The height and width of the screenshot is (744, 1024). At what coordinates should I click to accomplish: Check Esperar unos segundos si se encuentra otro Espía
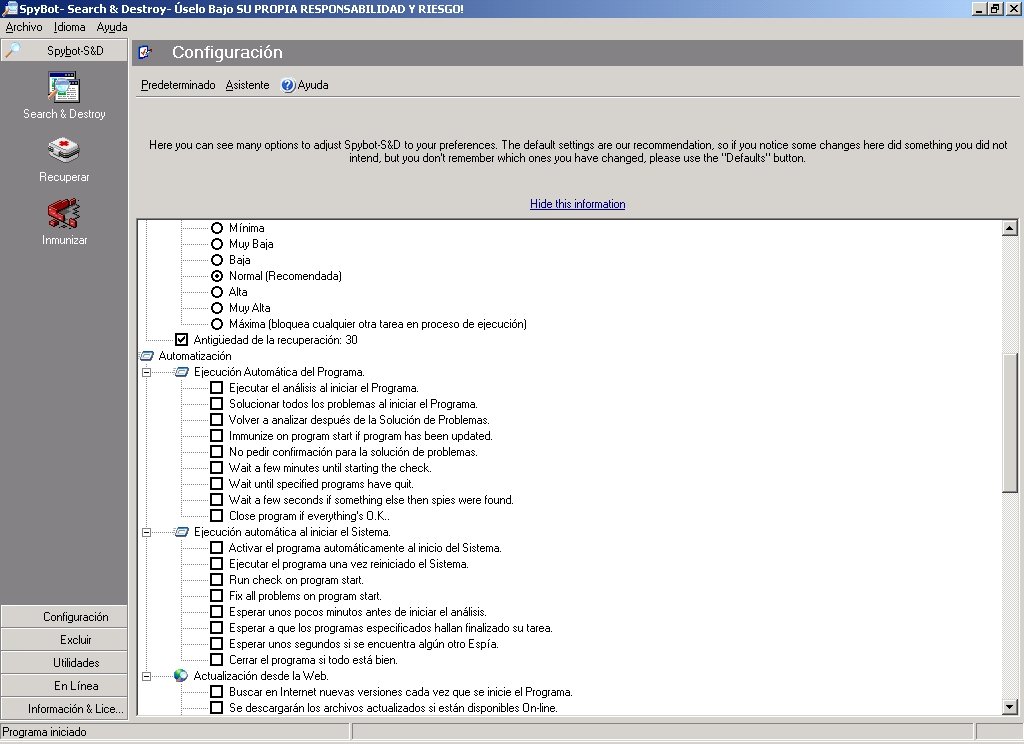point(217,644)
